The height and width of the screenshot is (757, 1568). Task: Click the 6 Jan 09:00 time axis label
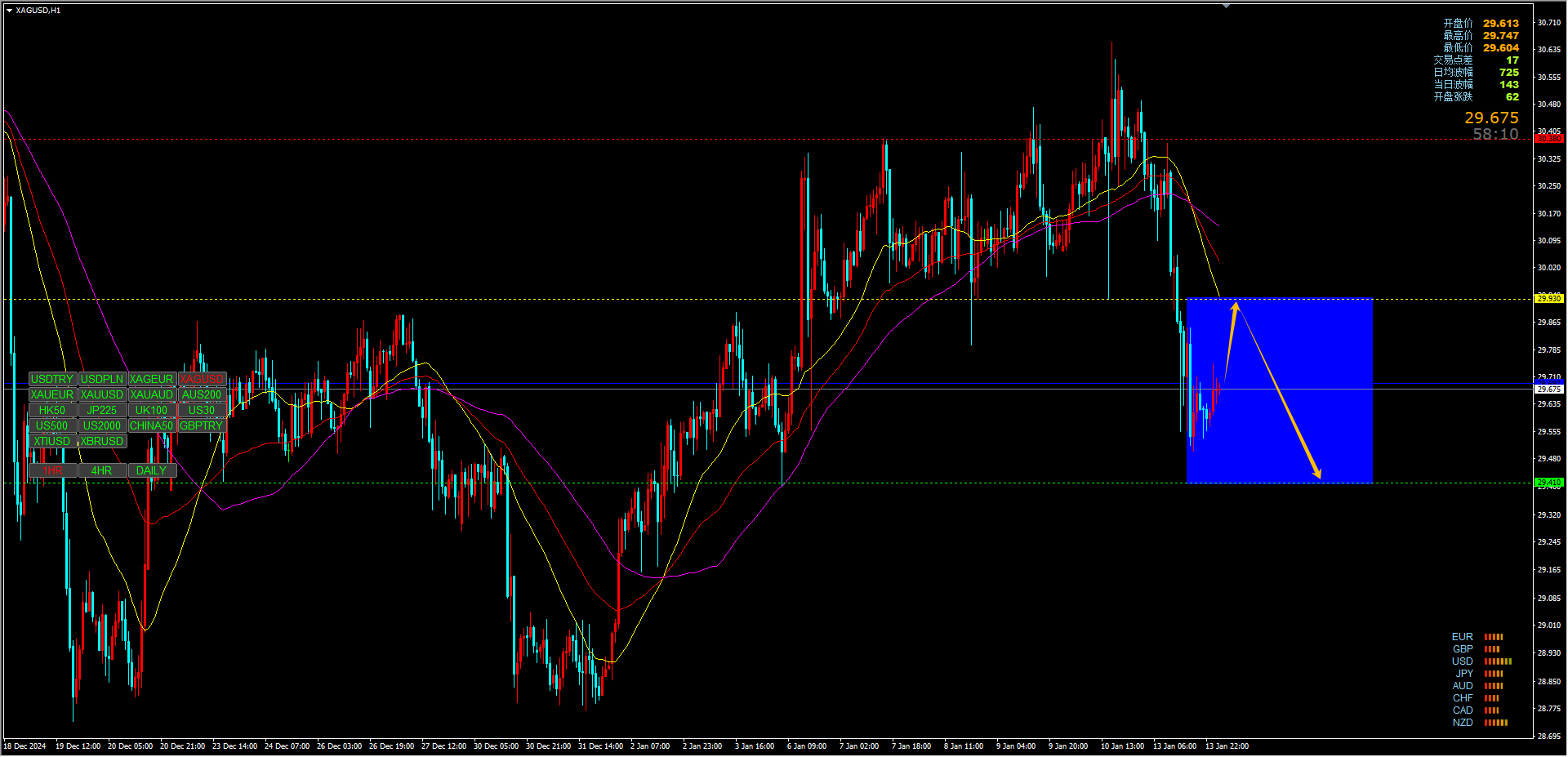click(807, 746)
